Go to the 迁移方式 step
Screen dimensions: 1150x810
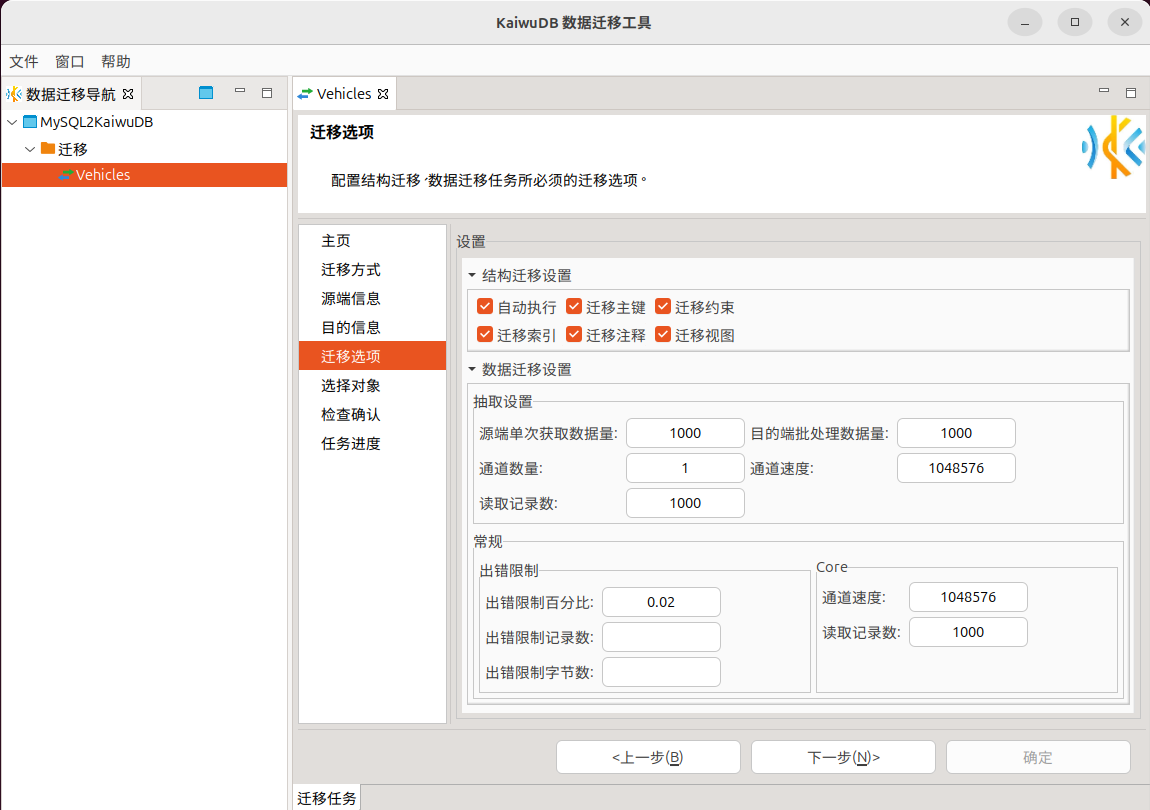point(373,269)
